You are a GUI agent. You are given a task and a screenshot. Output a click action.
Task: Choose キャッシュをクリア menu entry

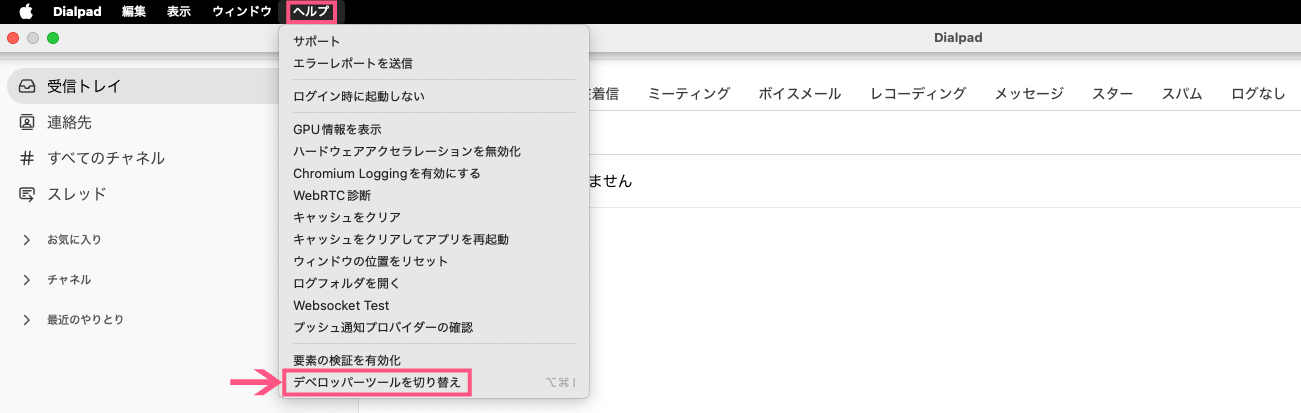(x=434, y=218)
